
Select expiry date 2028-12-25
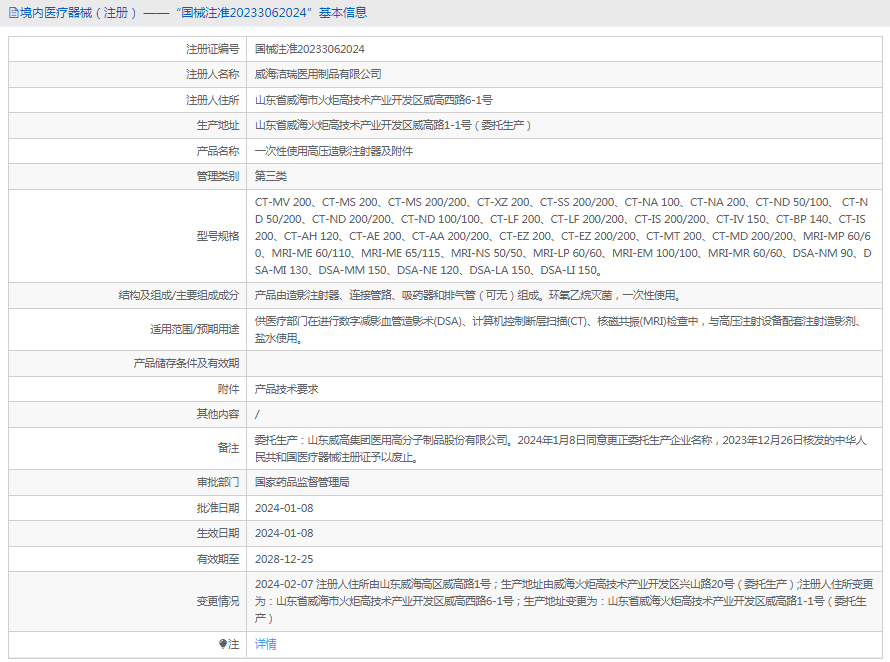[x=284, y=559]
